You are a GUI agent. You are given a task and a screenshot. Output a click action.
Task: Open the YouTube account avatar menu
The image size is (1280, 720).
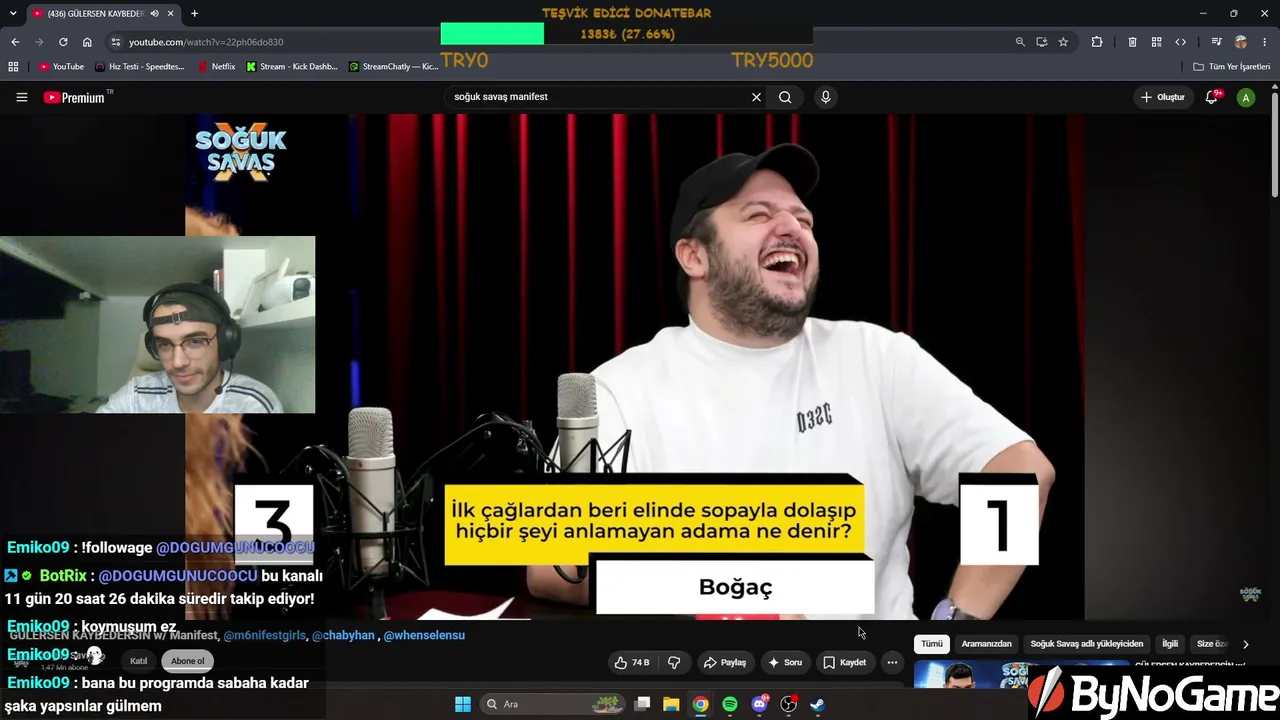pos(1246,97)
